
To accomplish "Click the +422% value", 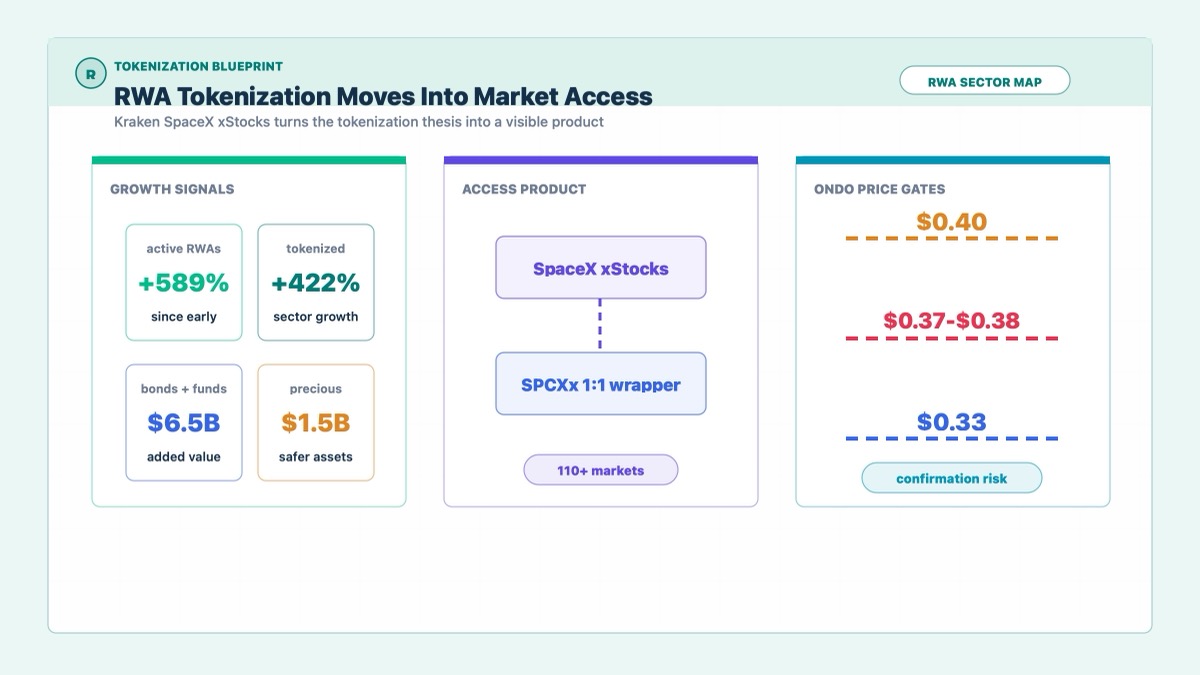I will 316,284.
